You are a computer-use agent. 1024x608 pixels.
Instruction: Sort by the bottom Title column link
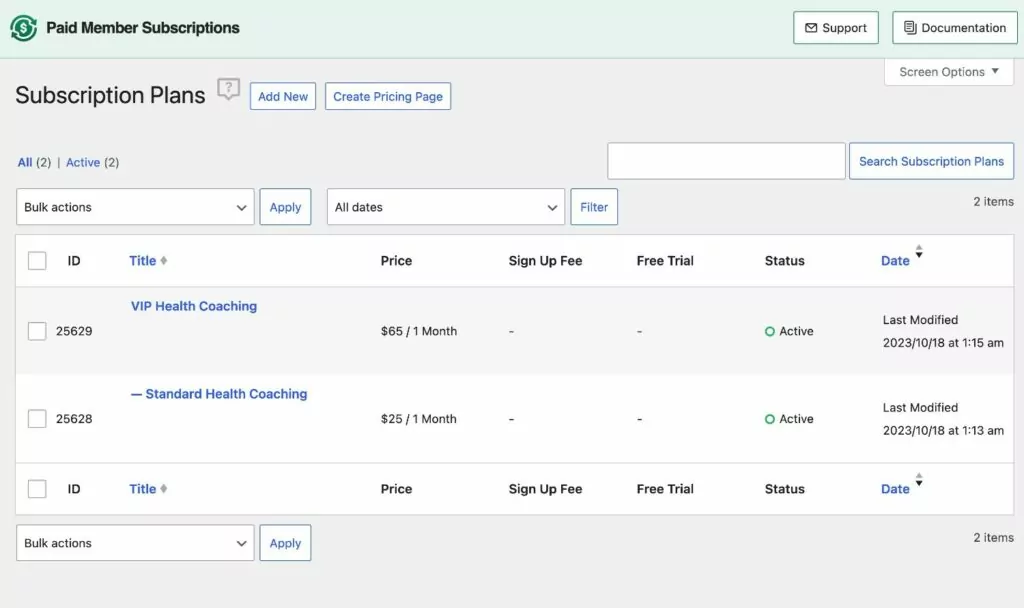click(142, 488)
